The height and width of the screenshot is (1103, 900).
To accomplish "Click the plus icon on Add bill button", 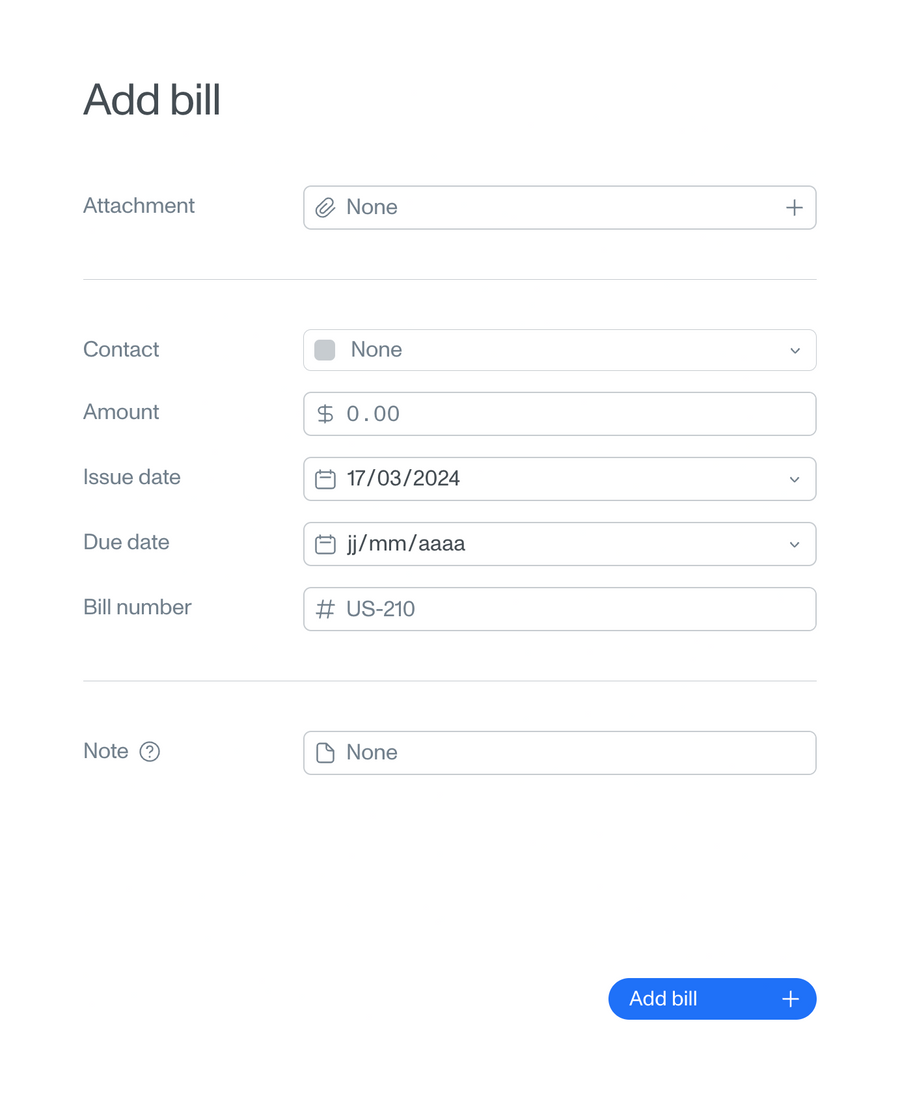I will (790, 998).
